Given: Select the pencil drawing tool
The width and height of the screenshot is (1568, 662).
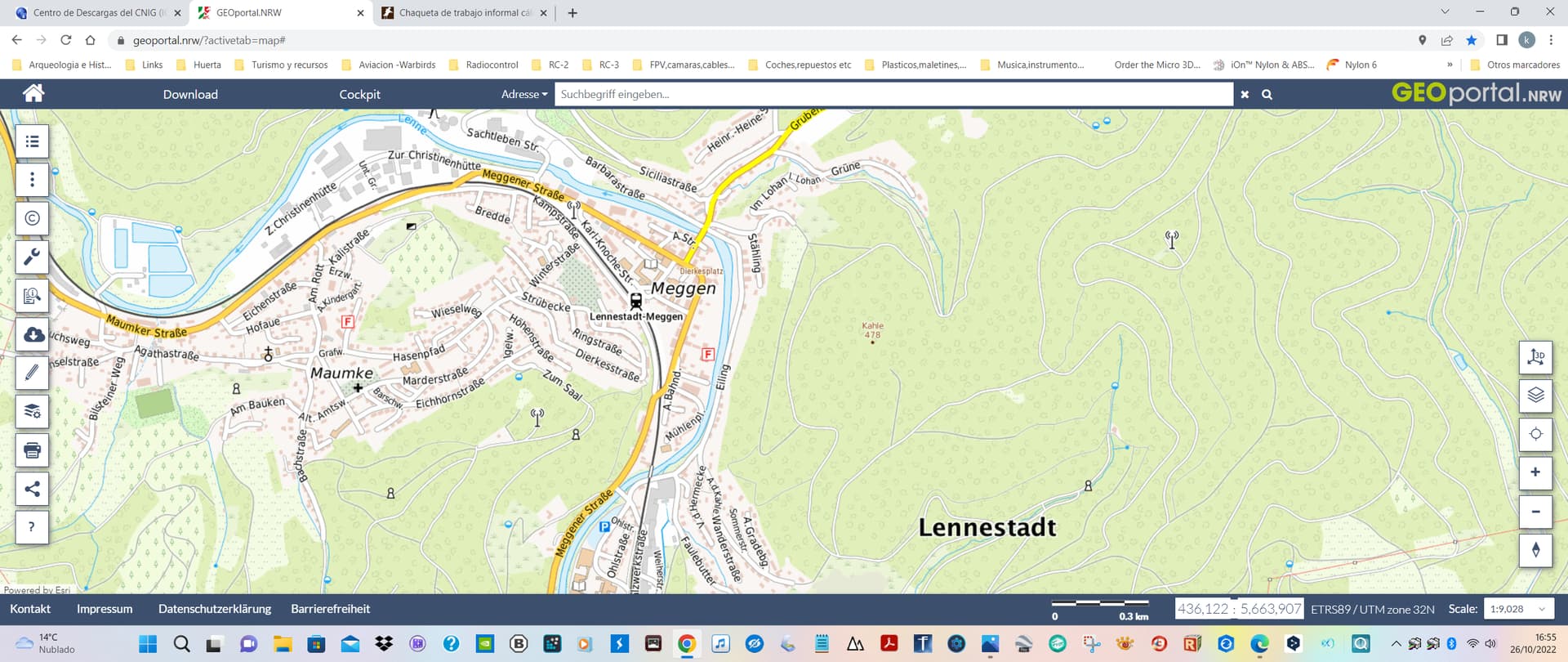Looking at the screenshot, I should click(33, 373).
